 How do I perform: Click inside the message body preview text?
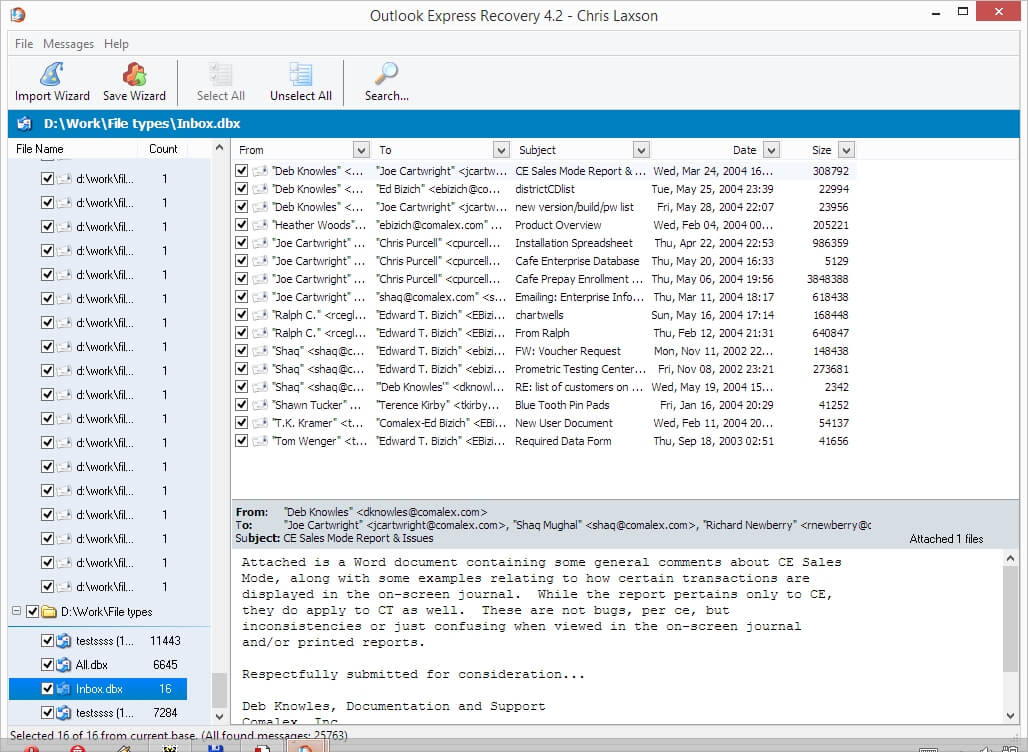tap(616, 636)
